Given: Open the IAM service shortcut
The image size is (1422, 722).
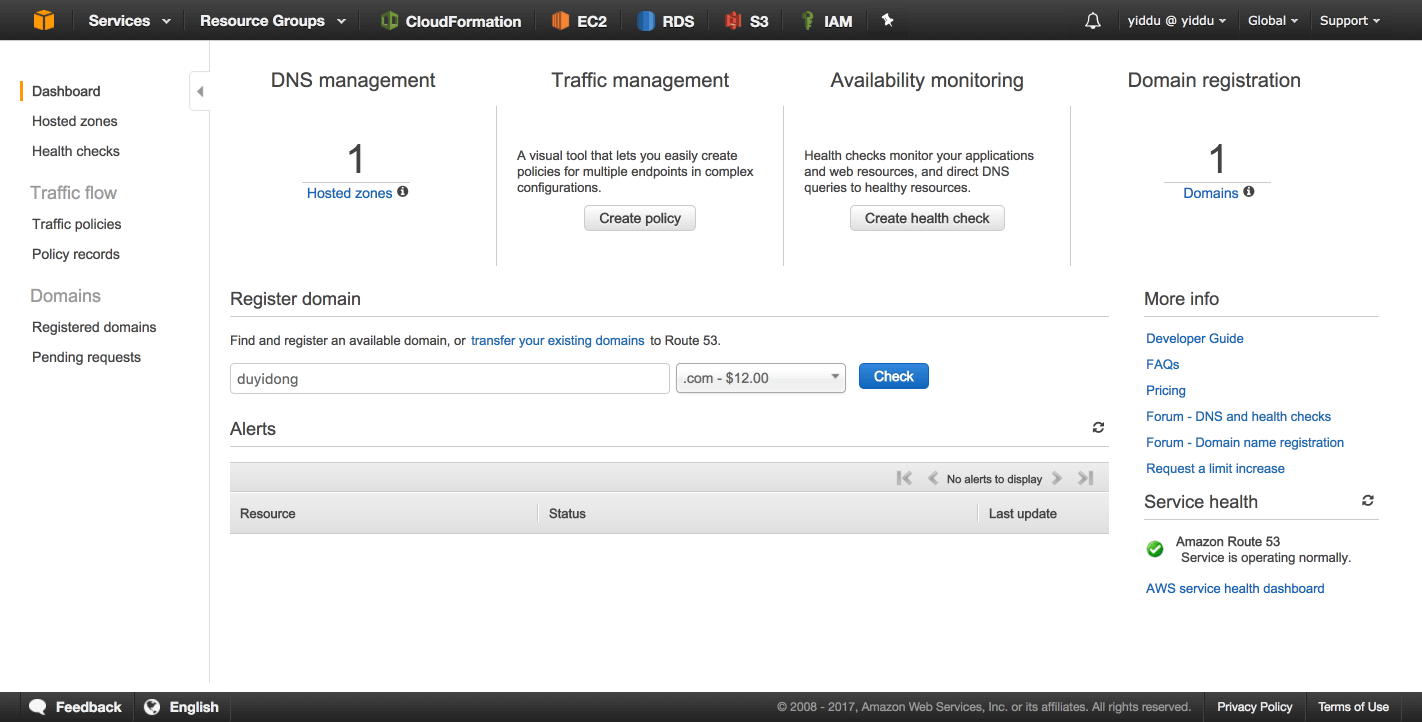Looking at the screenshot, I should click(826, 21).
